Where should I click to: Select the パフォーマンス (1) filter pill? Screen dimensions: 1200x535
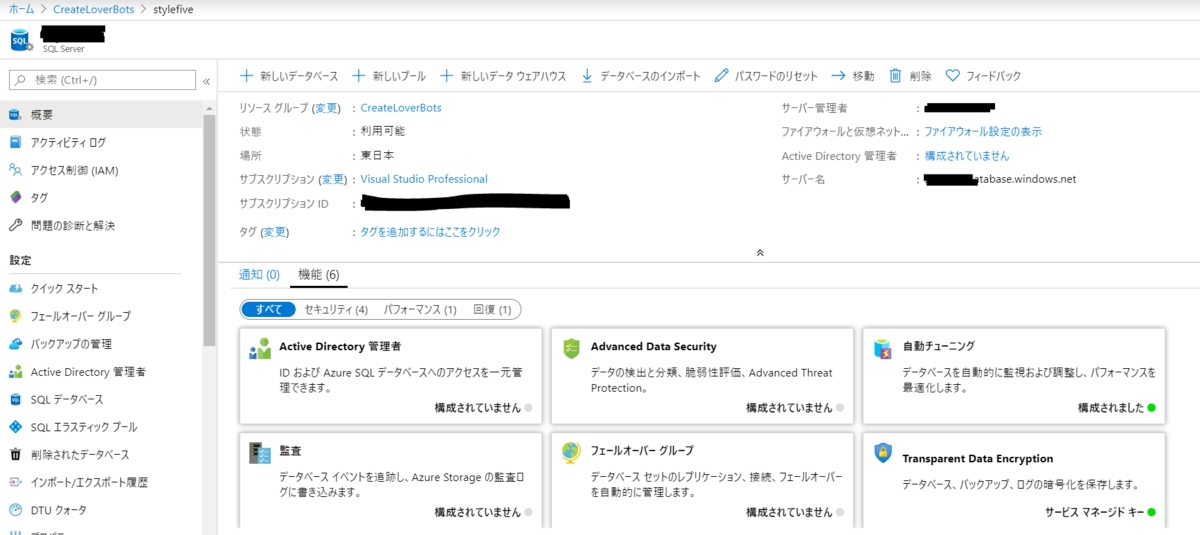420,310
